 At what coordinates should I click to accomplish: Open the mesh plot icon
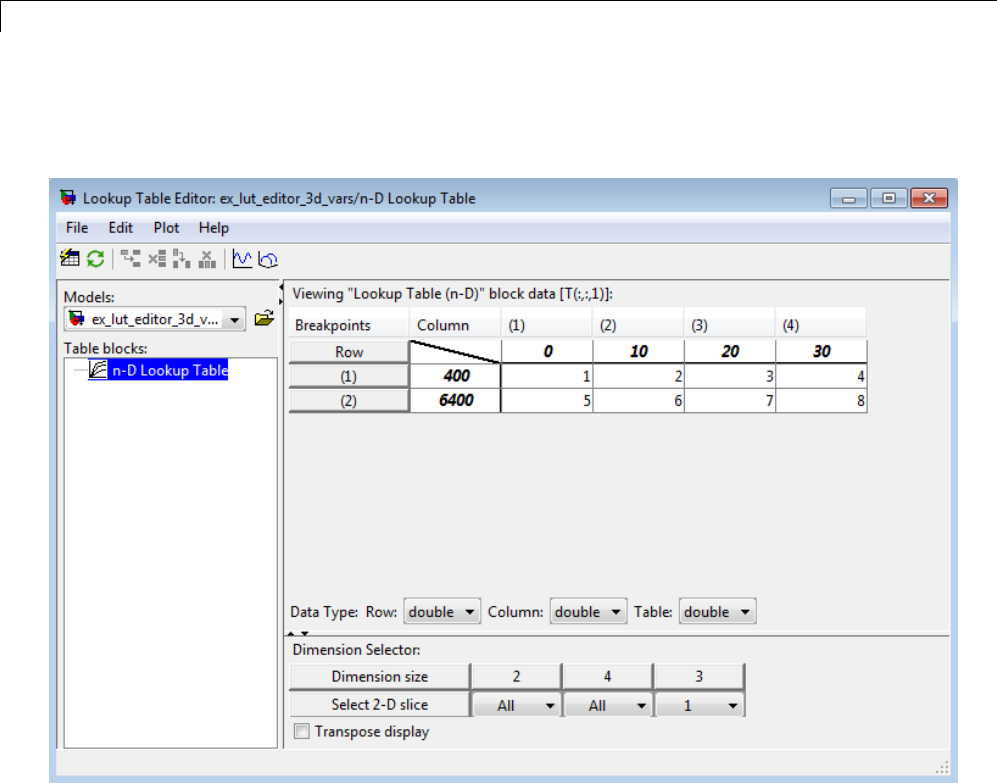coord(268,259)
